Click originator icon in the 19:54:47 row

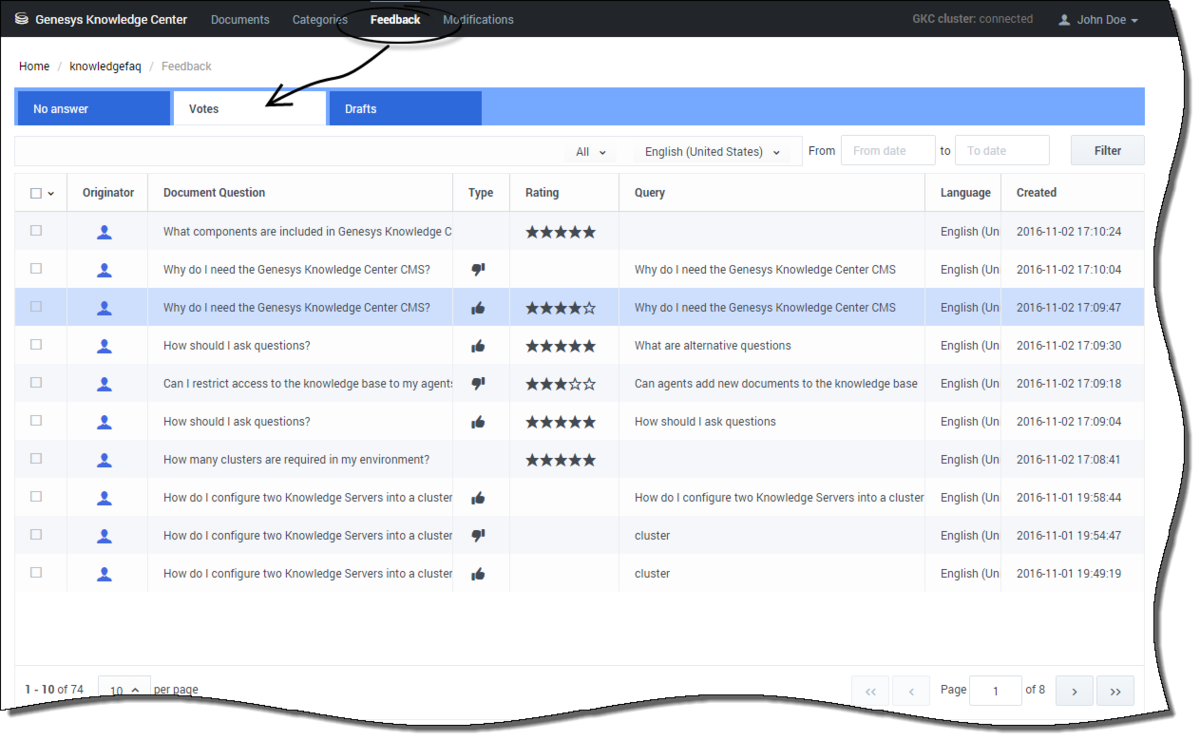104,536
